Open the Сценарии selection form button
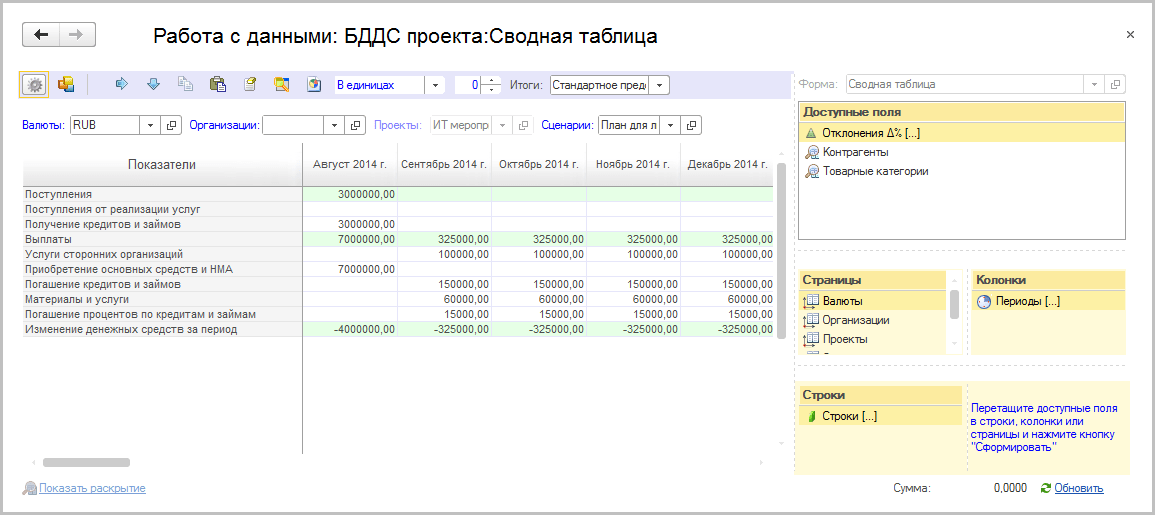The width and height of the screenshot is (1155, 515). tap(692, 125)
